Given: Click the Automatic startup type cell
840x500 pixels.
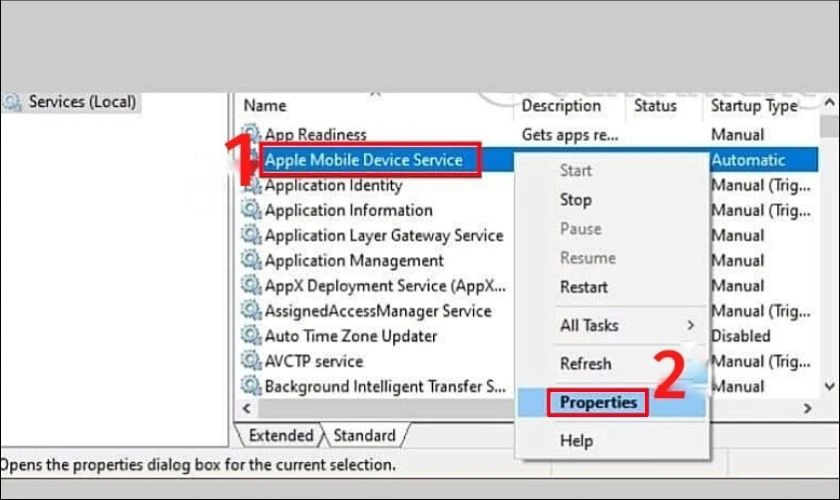Looking at the screenshot, I should (748, 160).
